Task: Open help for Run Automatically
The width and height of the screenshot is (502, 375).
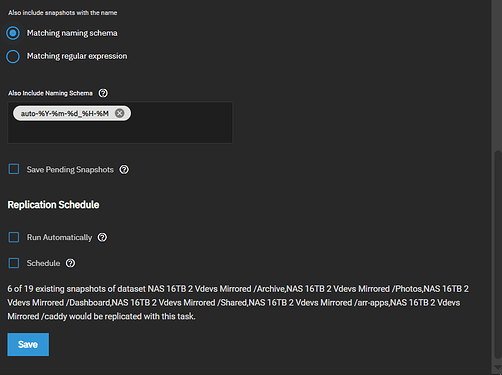Action: click(102, 237)
